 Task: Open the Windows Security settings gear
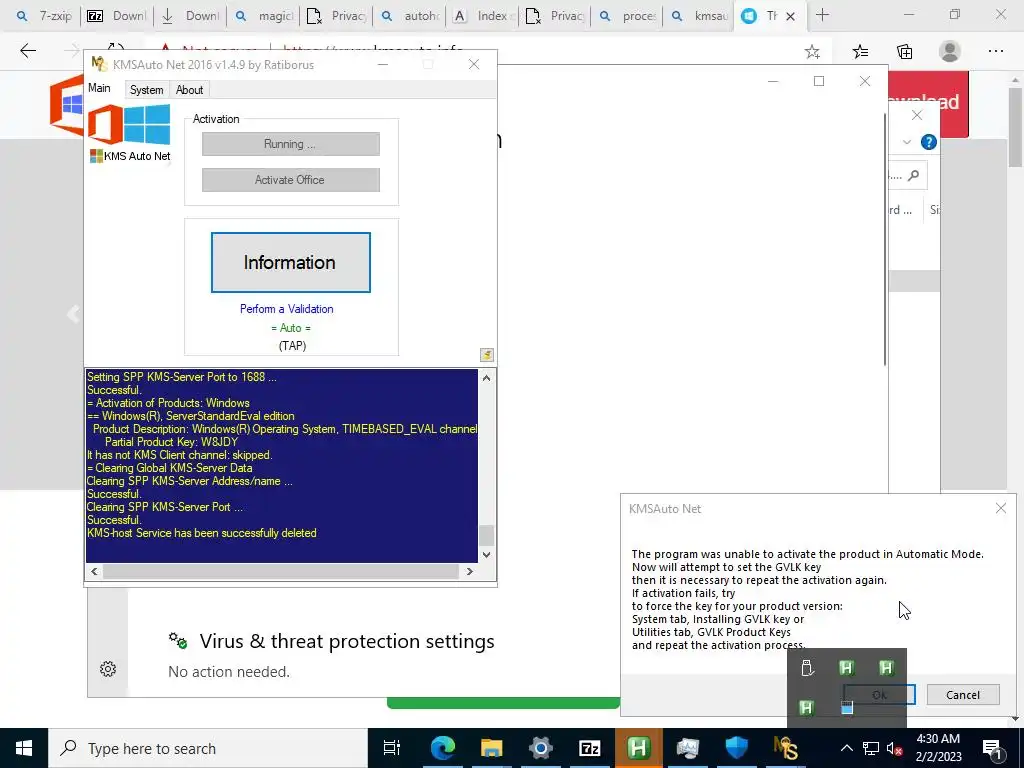[x=108, y=669]
